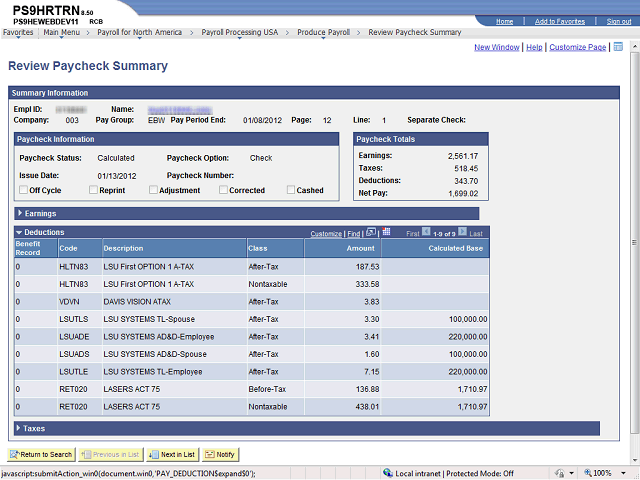Open the zoom level dropdown arrow
The width and height of the screenshot is (640, 480).
[x=623, y=473]
